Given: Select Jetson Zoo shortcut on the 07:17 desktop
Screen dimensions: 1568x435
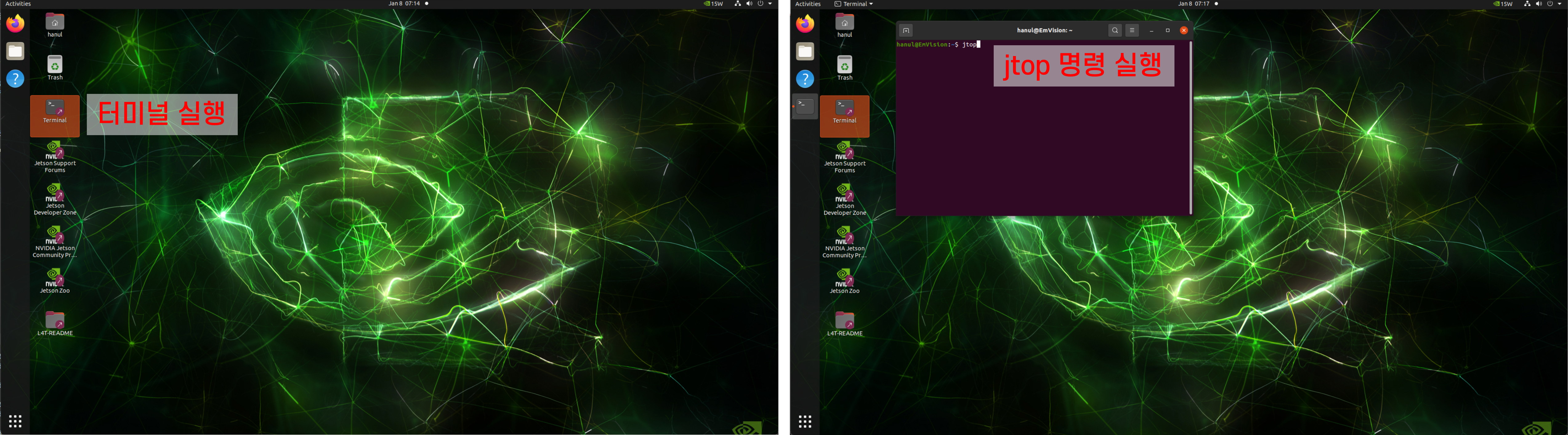Looking at the screenshot, I should (x=844, y=281).
